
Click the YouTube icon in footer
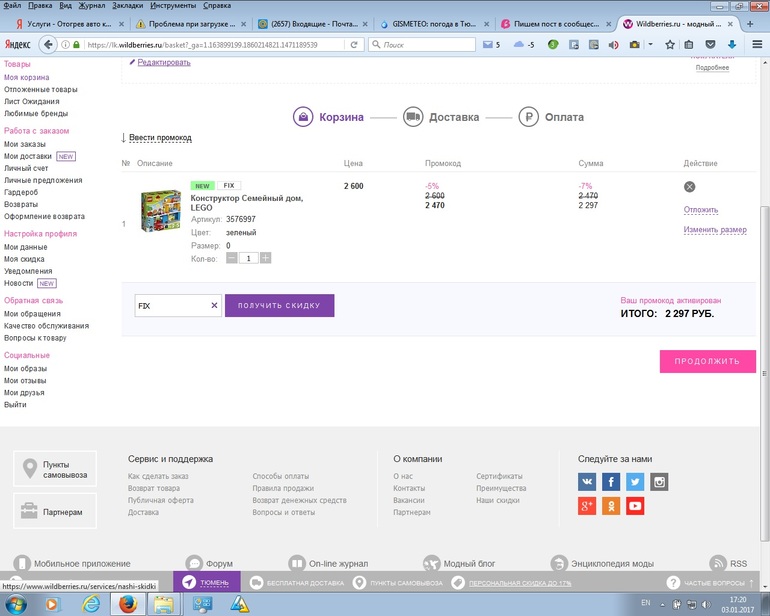click(635, 506)
